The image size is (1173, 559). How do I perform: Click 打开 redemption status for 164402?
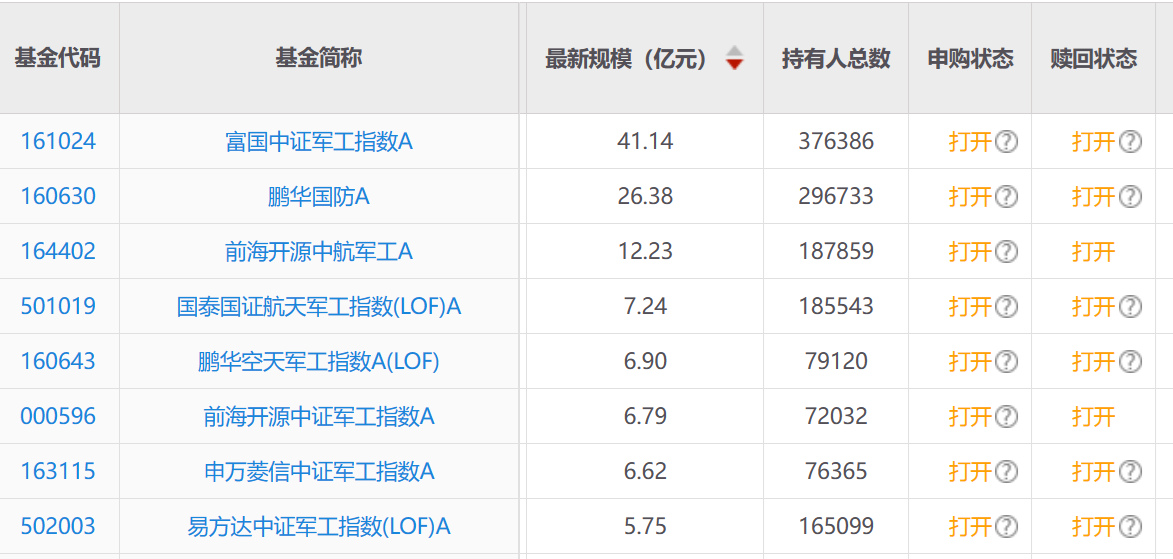pyautogui.click(x=1094, y=251)
